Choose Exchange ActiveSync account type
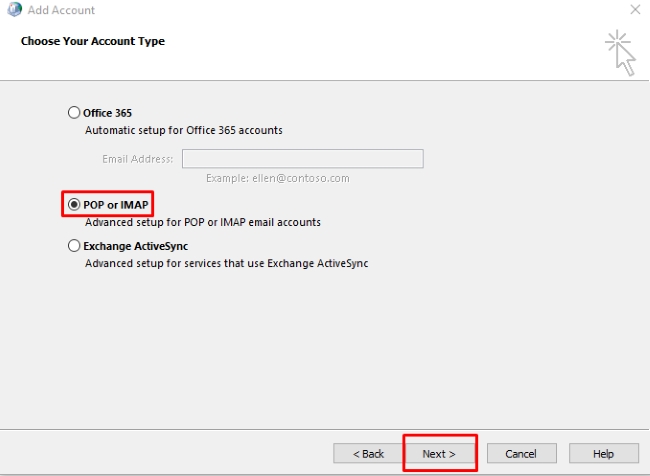 tap(74, 246)
